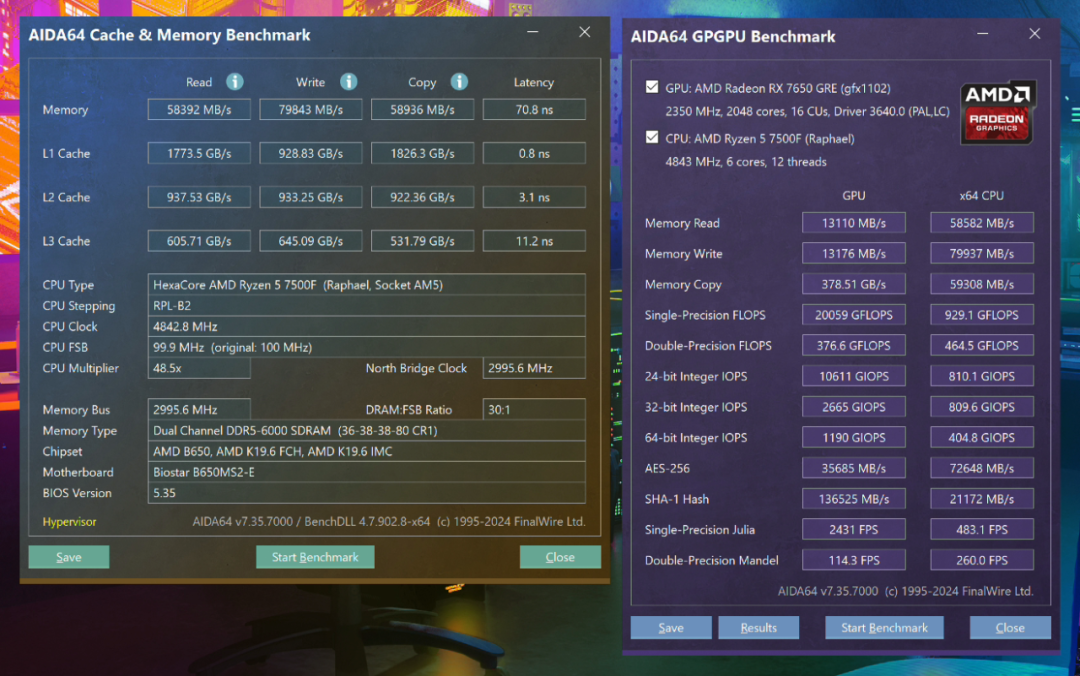Select Memory Copy value 58936 MB/s

click(422, 110)
